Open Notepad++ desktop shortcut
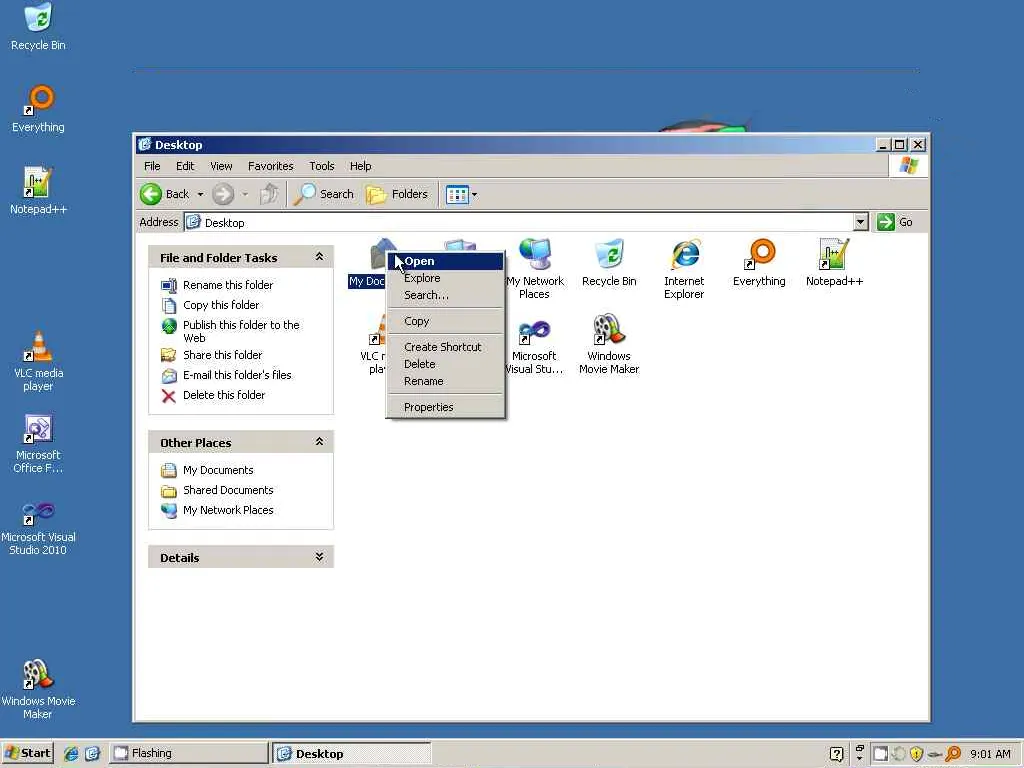Viewport: 1024px width, 768px height. point(38,190)
